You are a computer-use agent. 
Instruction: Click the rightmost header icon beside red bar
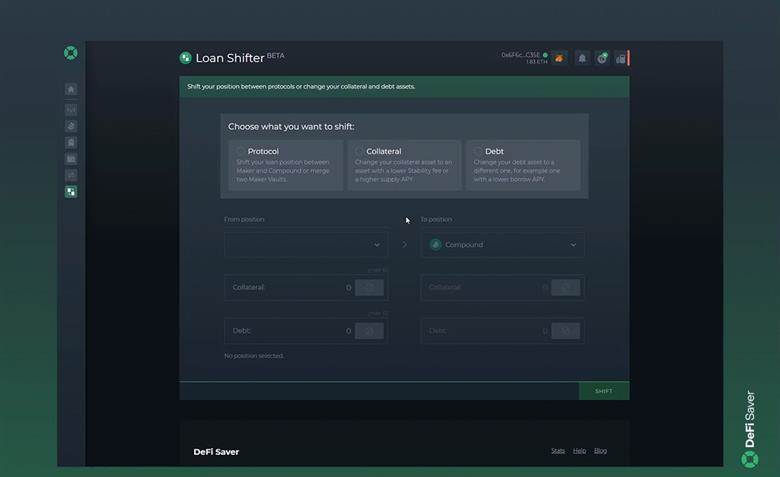click(x=620, y=59)
